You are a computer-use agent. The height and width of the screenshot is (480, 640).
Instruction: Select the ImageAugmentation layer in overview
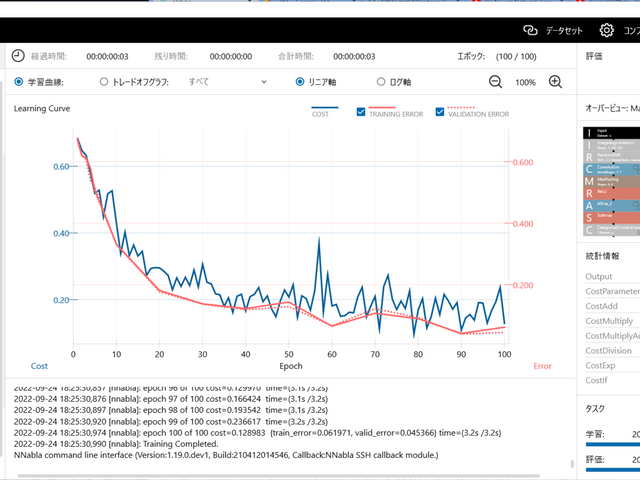(611, 145)
